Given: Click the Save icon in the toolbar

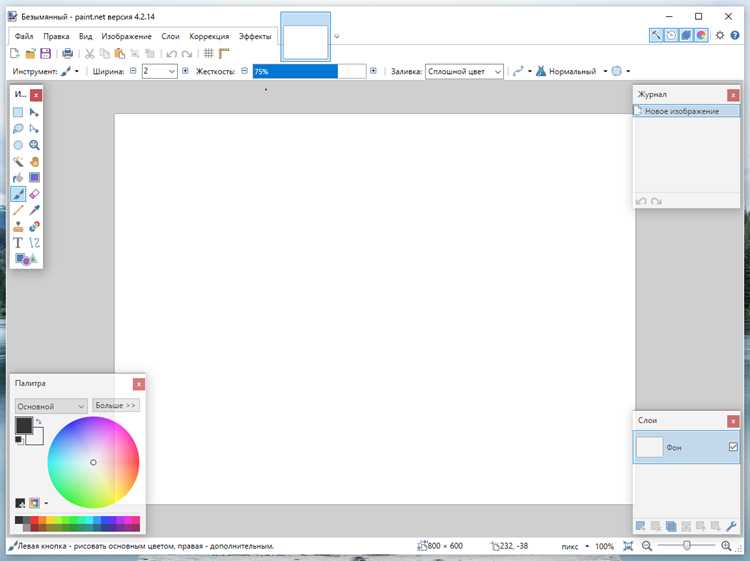Looking at the screenshot, I should (45, 54).
